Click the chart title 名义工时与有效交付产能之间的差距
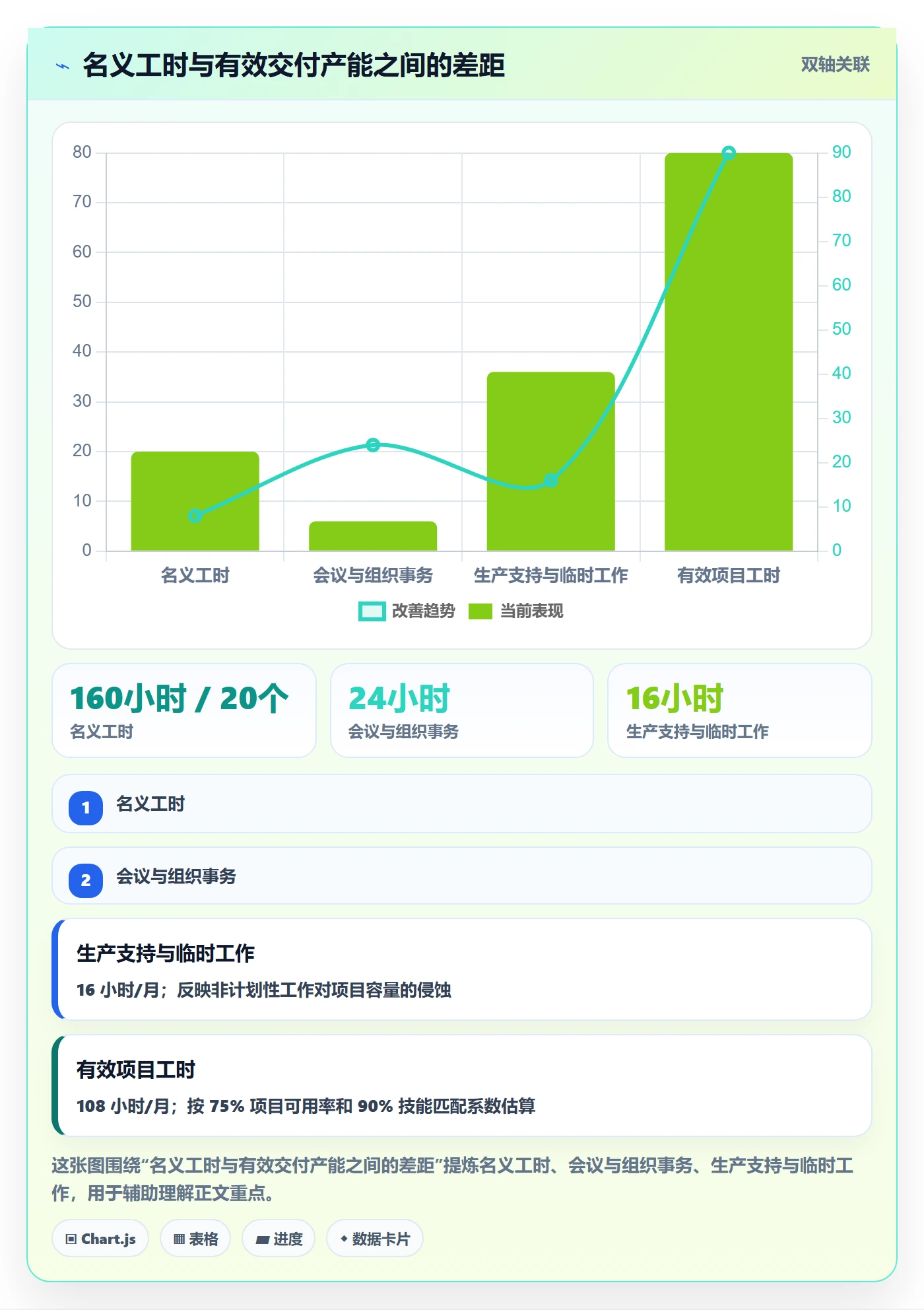 click(x=294, y=65)
